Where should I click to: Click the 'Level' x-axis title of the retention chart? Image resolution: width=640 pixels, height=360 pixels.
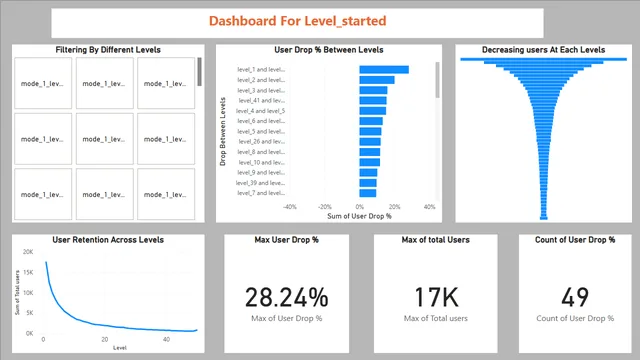pyautogui.click(x=120, y=348)
